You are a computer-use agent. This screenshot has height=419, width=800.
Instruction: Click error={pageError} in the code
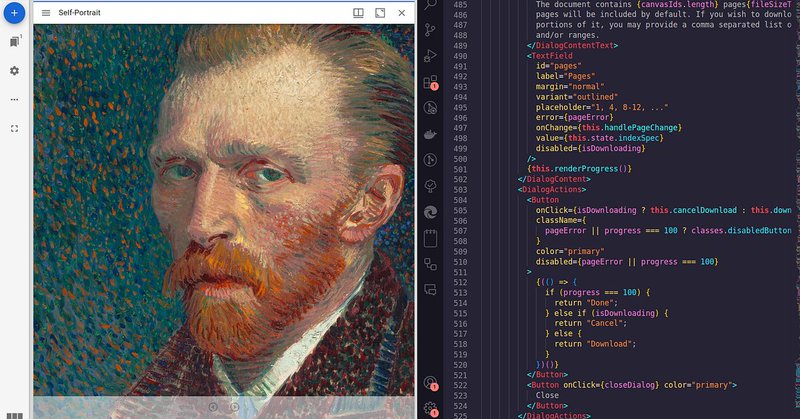click(x=574, y=117)
